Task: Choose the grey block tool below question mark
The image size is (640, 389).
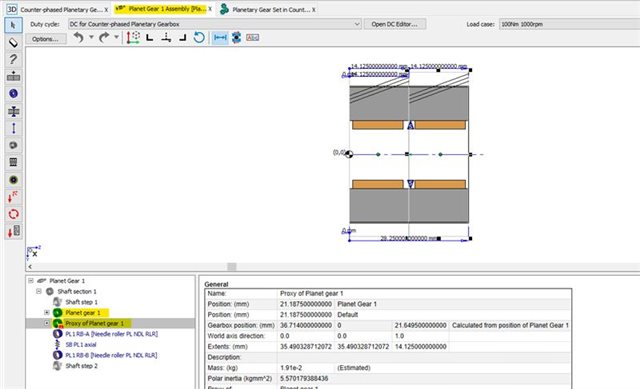Action: coord(13,76)
